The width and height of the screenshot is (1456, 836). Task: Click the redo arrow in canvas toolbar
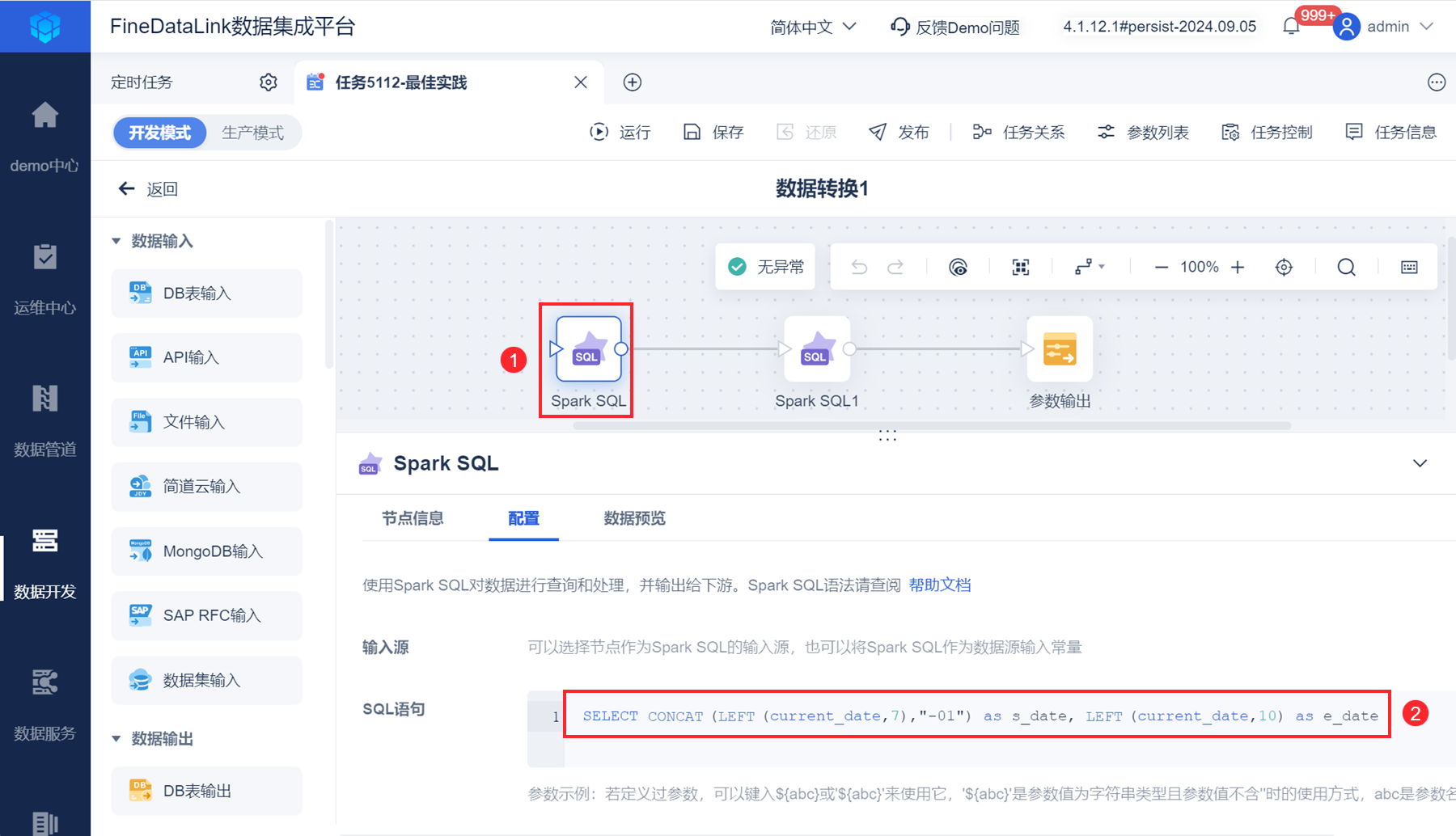[x=895, y=267]
